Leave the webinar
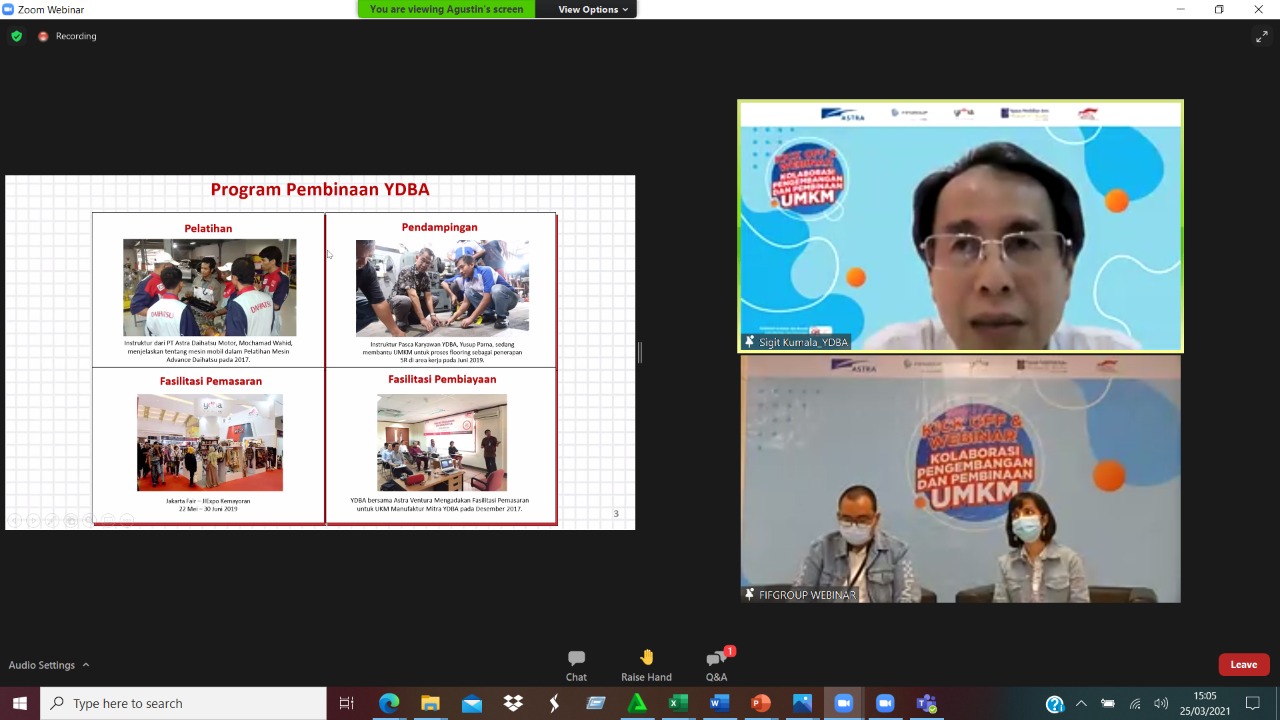Image resolution: width=1280 pixels, height=720 pixels. (x=1243, y=665)
